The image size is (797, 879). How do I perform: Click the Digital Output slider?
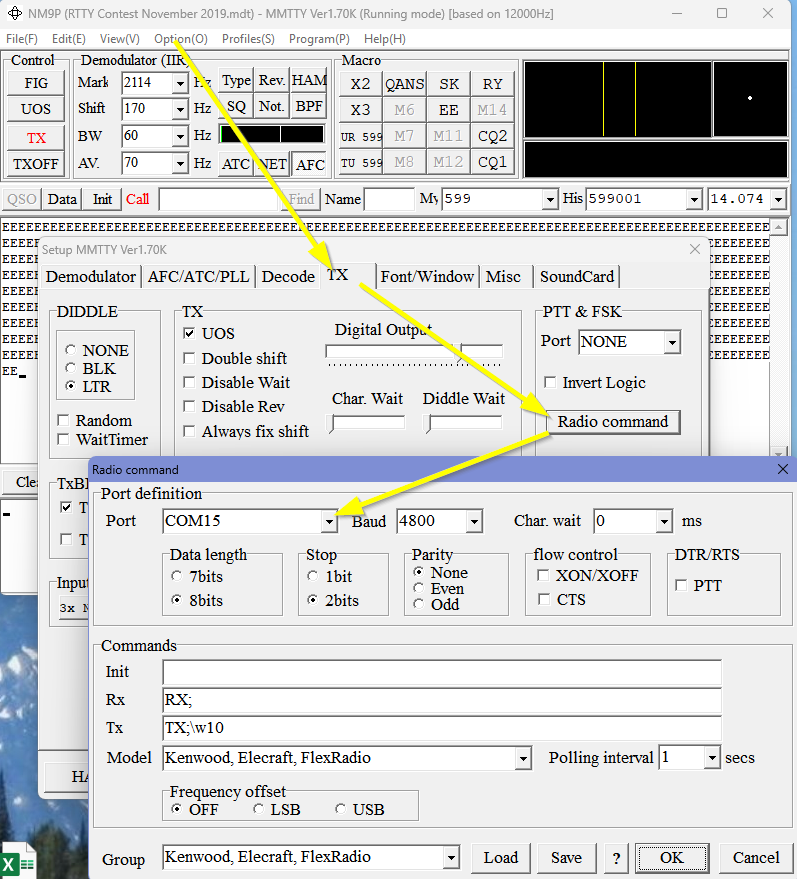tap(390, 352)
